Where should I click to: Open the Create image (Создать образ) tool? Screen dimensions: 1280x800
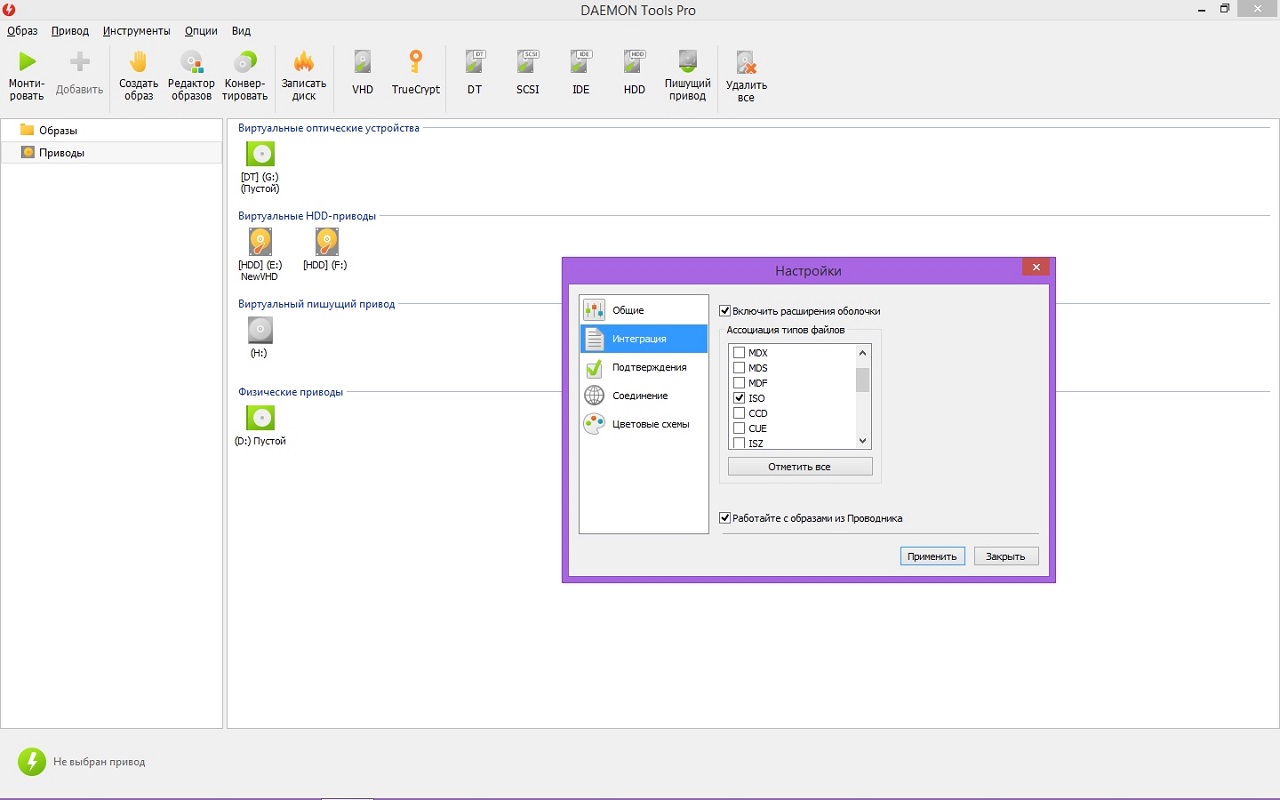pyautogui.click(x=138, y=75)
